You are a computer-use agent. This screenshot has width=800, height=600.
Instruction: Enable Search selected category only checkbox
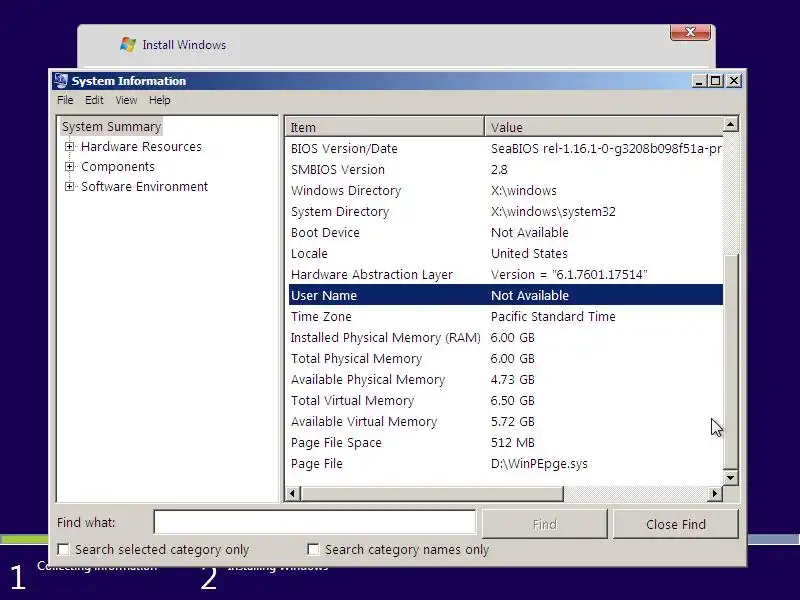63,549
